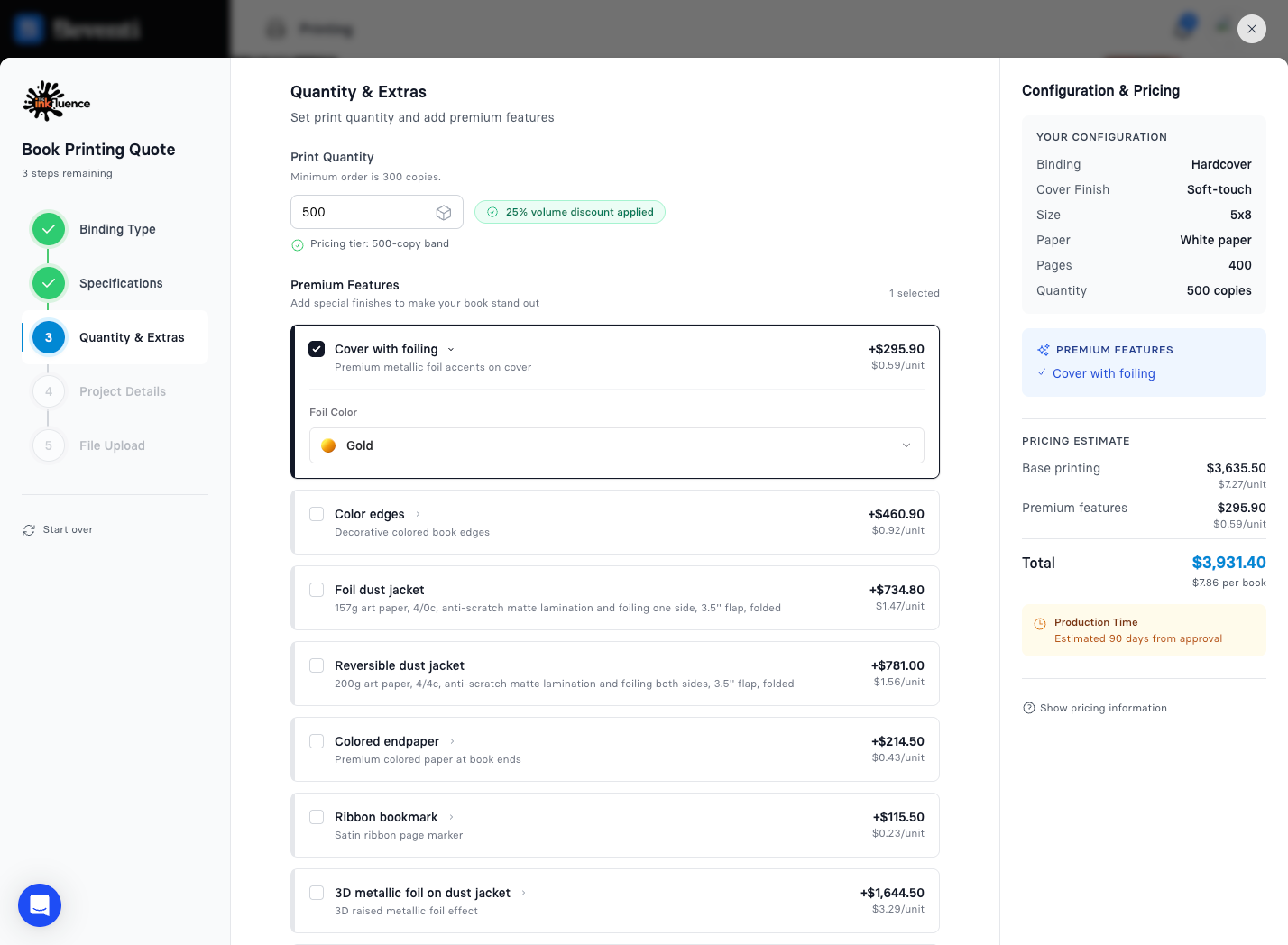This screenshot has width=1288, height=945.
Task: Click the Start over refresh icon
Action: coord(29,530)
